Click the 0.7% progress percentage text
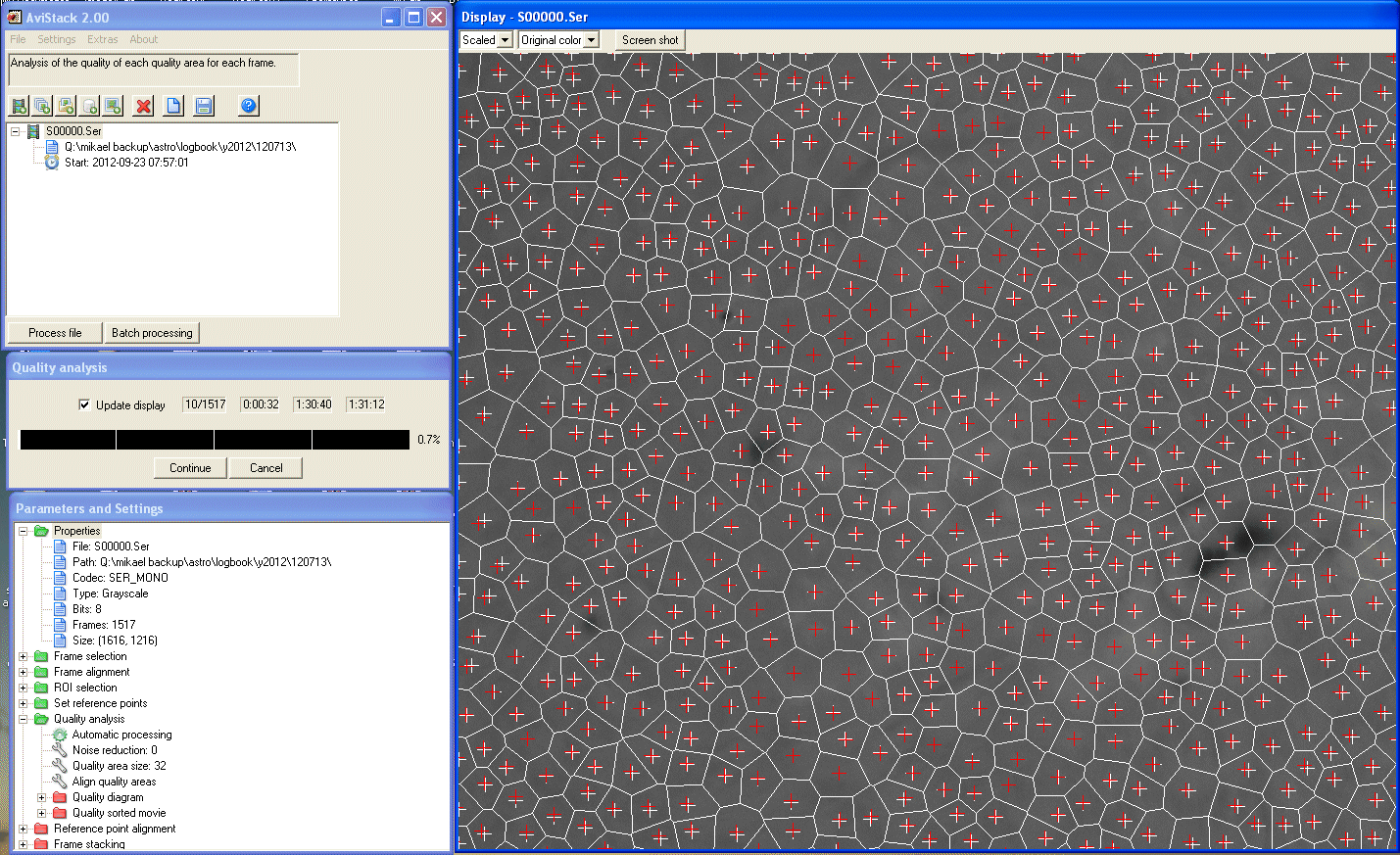This screenshot has height=855, width=1400. (429, 440)
